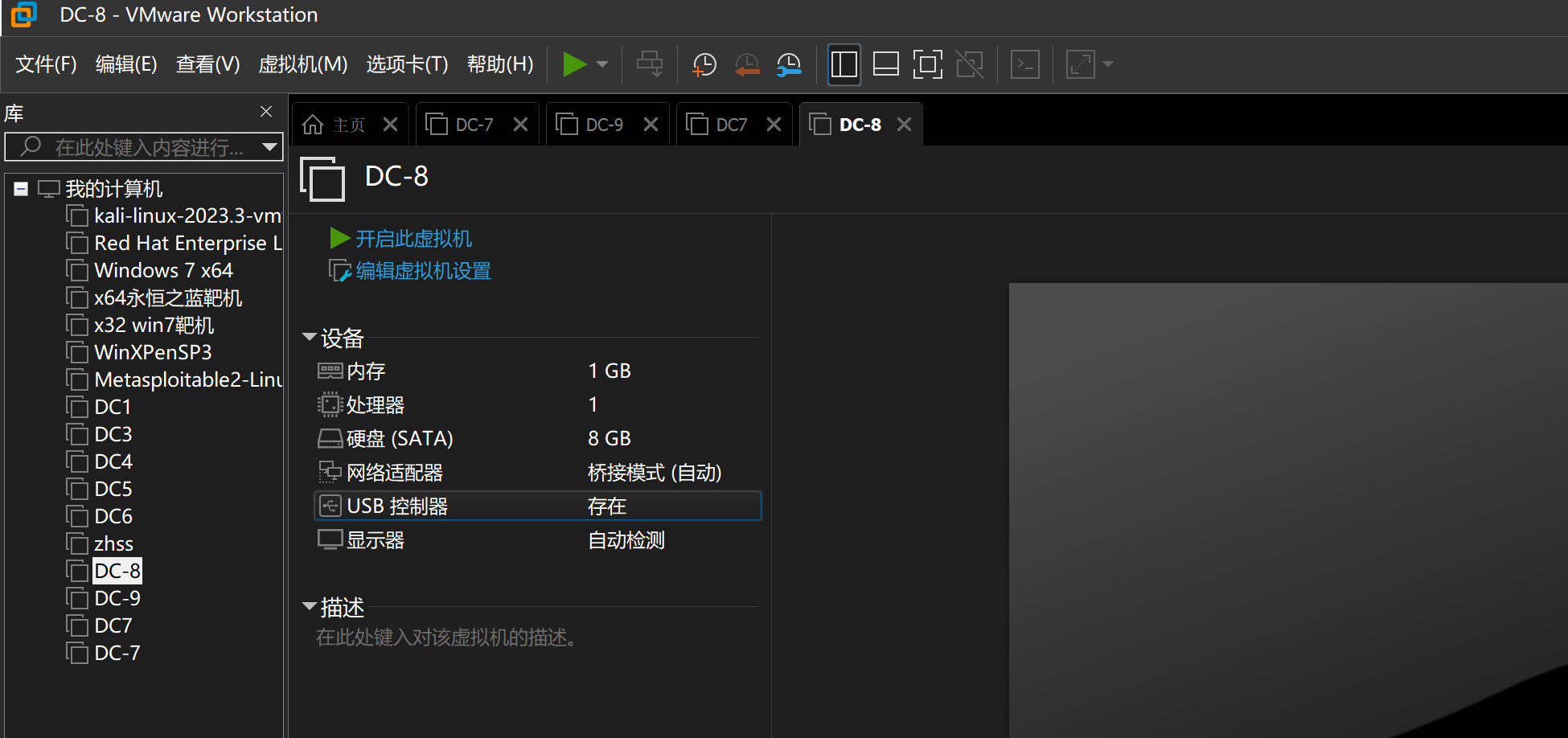Image resolution: width=1568 pixels, height=738 pixels.
Task: Open the 虚拟机(M) menu
Action: pos(302,64)
